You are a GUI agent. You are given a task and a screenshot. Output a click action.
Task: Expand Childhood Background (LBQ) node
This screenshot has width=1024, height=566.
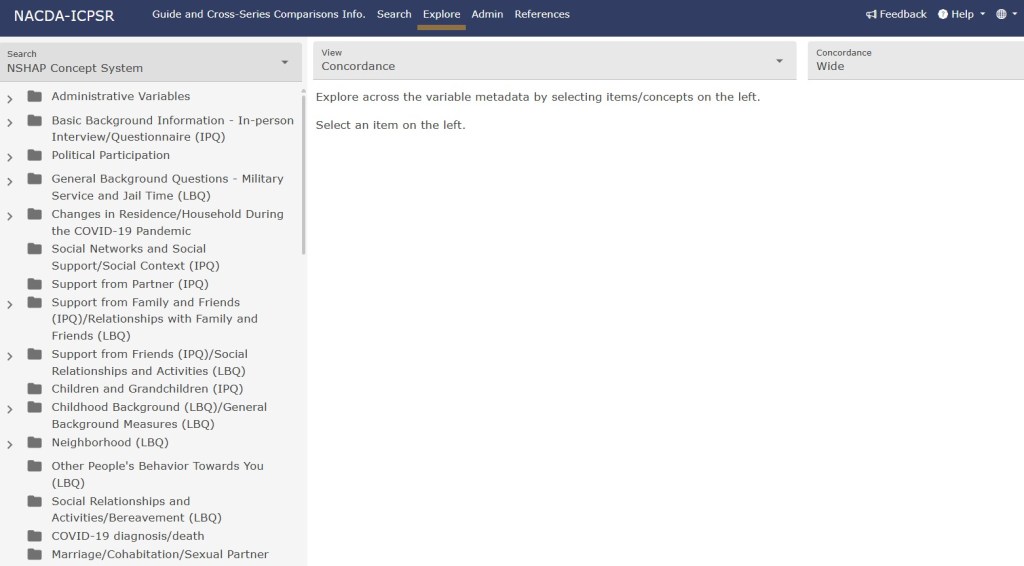pos(10,409)
